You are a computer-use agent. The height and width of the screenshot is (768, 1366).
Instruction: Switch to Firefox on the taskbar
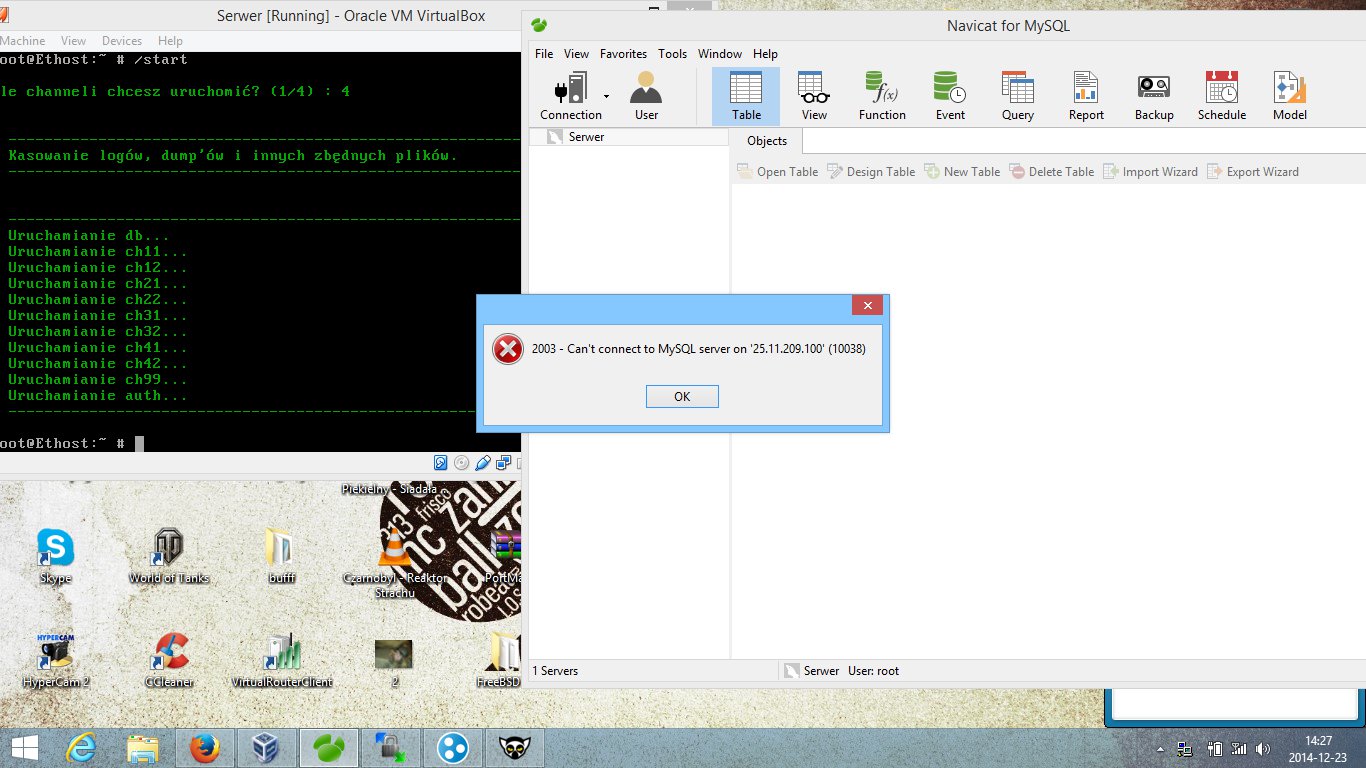205,748
